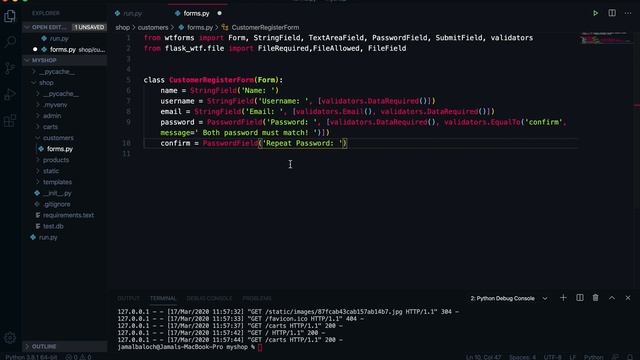Expand the static folder
The image size is (640, 360).
tap(51, 171)
